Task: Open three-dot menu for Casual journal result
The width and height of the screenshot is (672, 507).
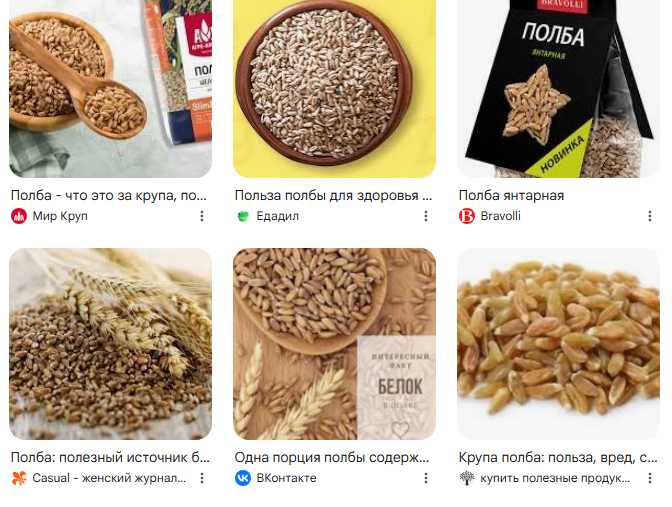Action: tap(202, 478)
